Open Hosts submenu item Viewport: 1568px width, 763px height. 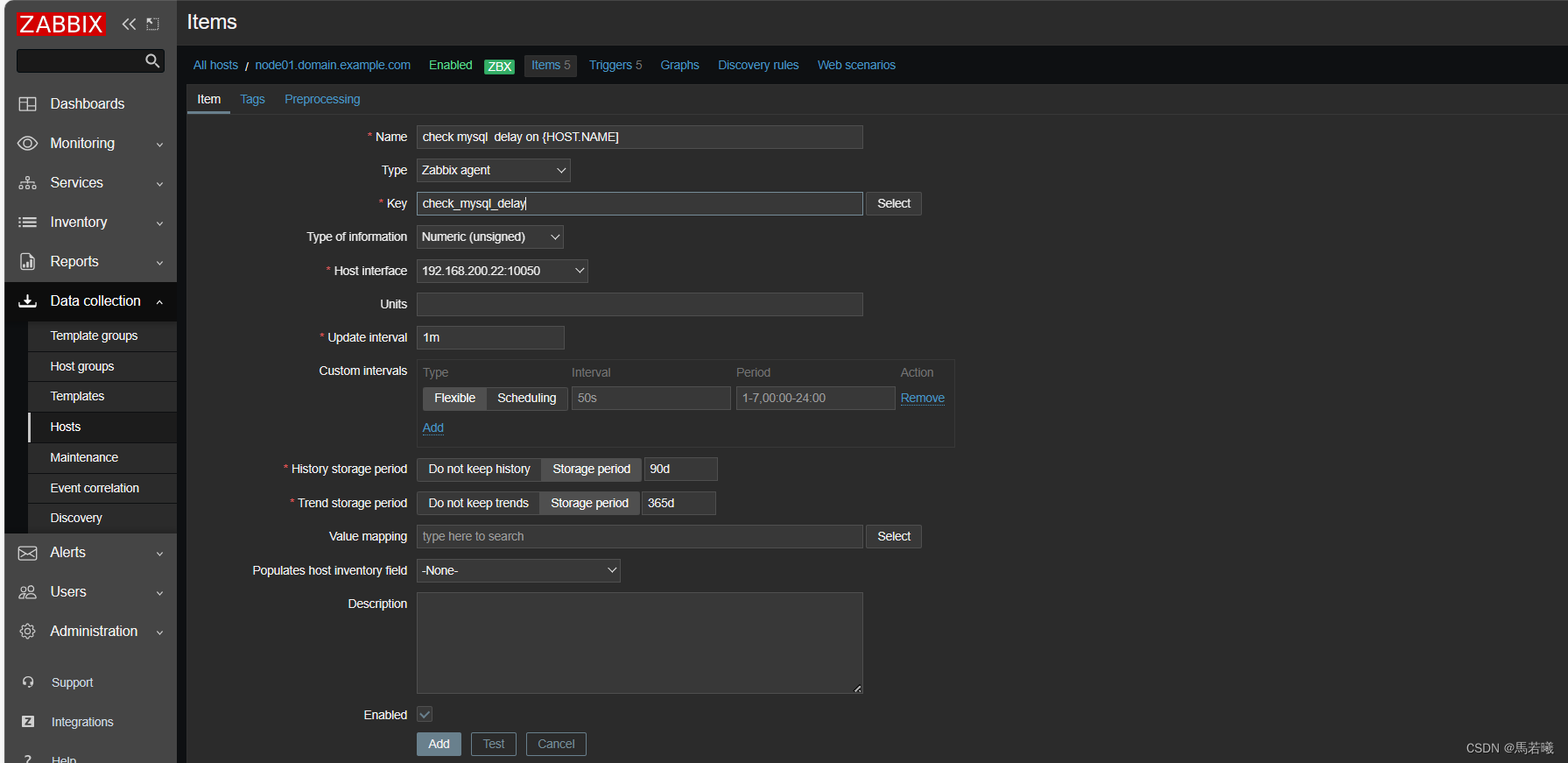(x=102, y=427)
